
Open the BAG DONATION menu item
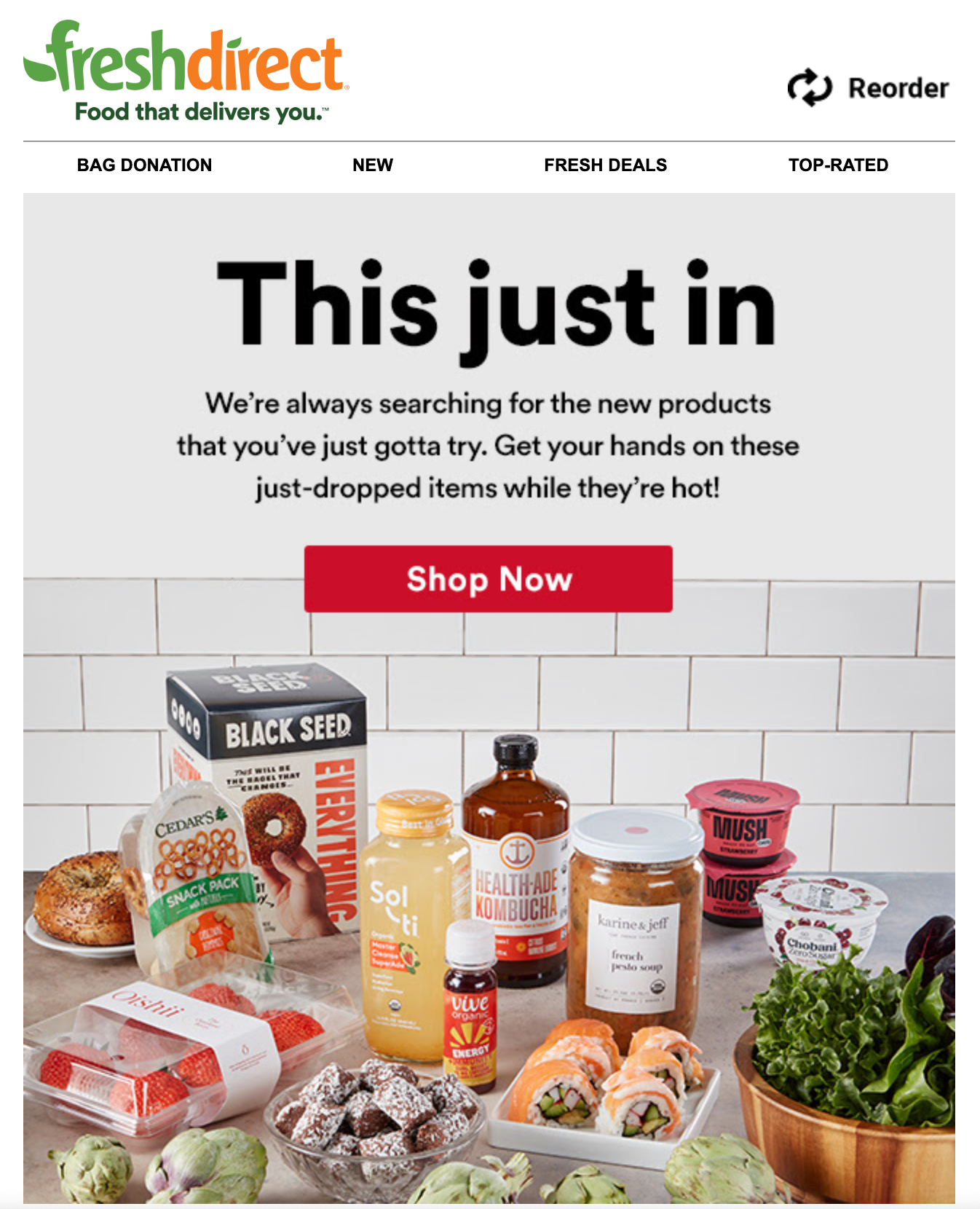tap(144, 165)
